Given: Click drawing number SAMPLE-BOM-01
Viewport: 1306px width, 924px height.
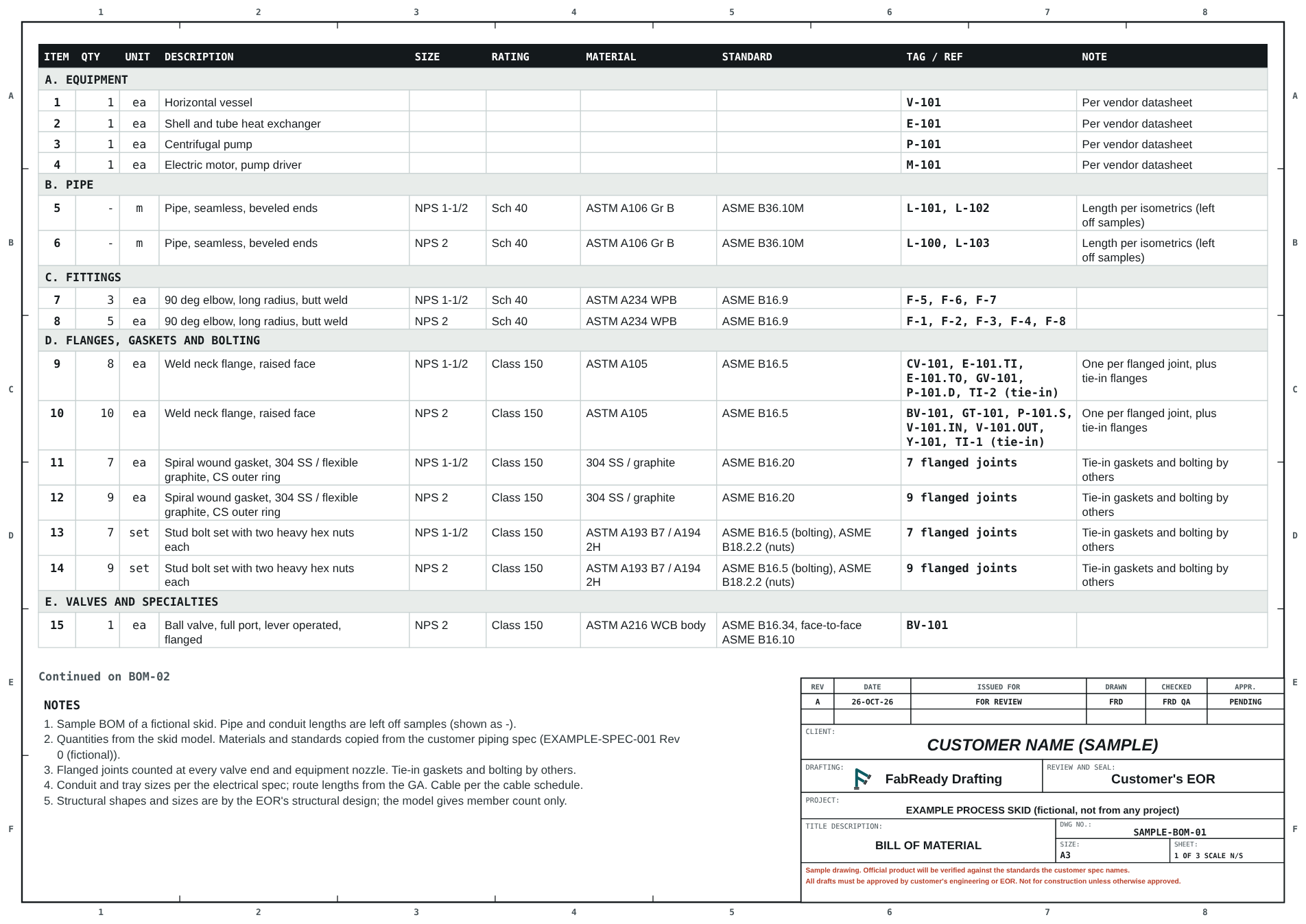Looking at the screenshot, I should (x=1170, y=832).
